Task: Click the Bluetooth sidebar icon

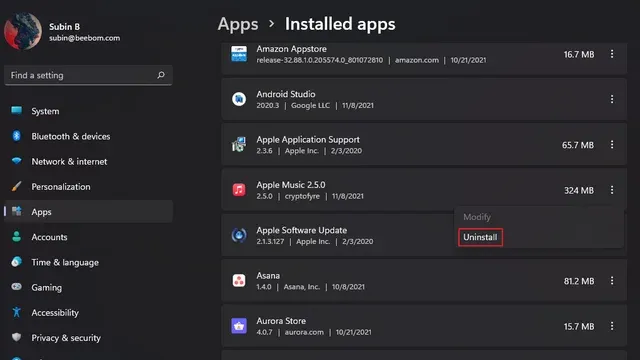Action: point(17,136)
